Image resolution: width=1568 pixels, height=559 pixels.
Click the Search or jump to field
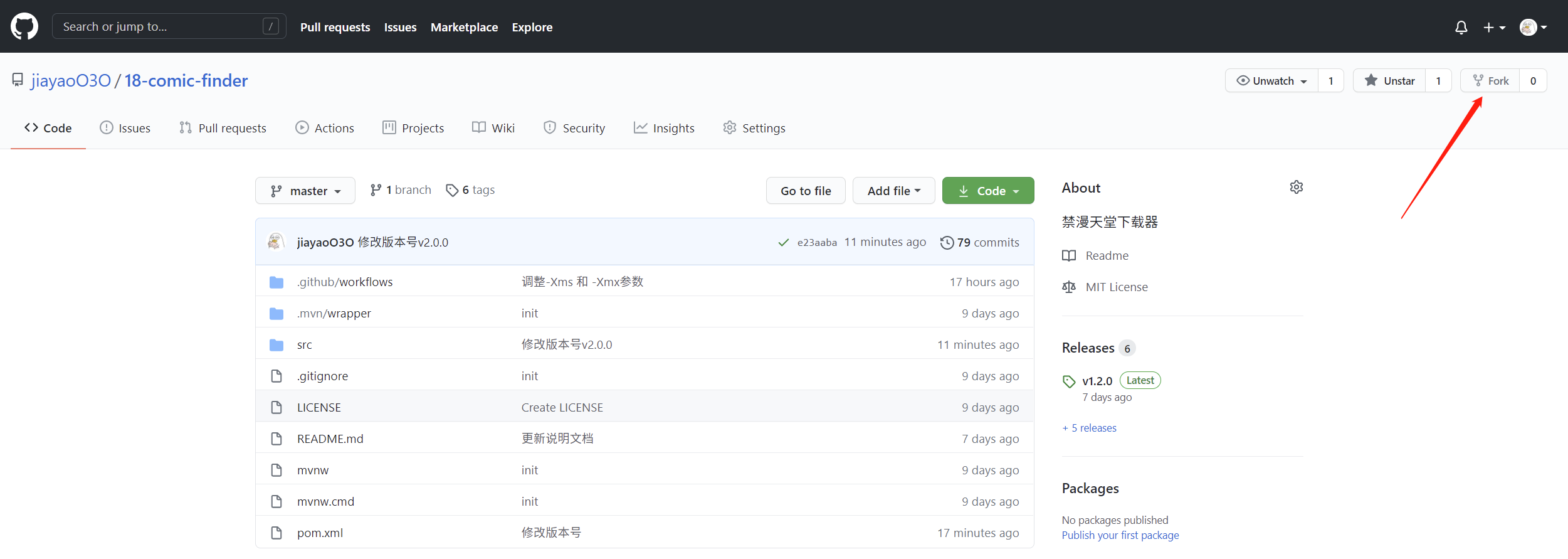tap(169, 26)
